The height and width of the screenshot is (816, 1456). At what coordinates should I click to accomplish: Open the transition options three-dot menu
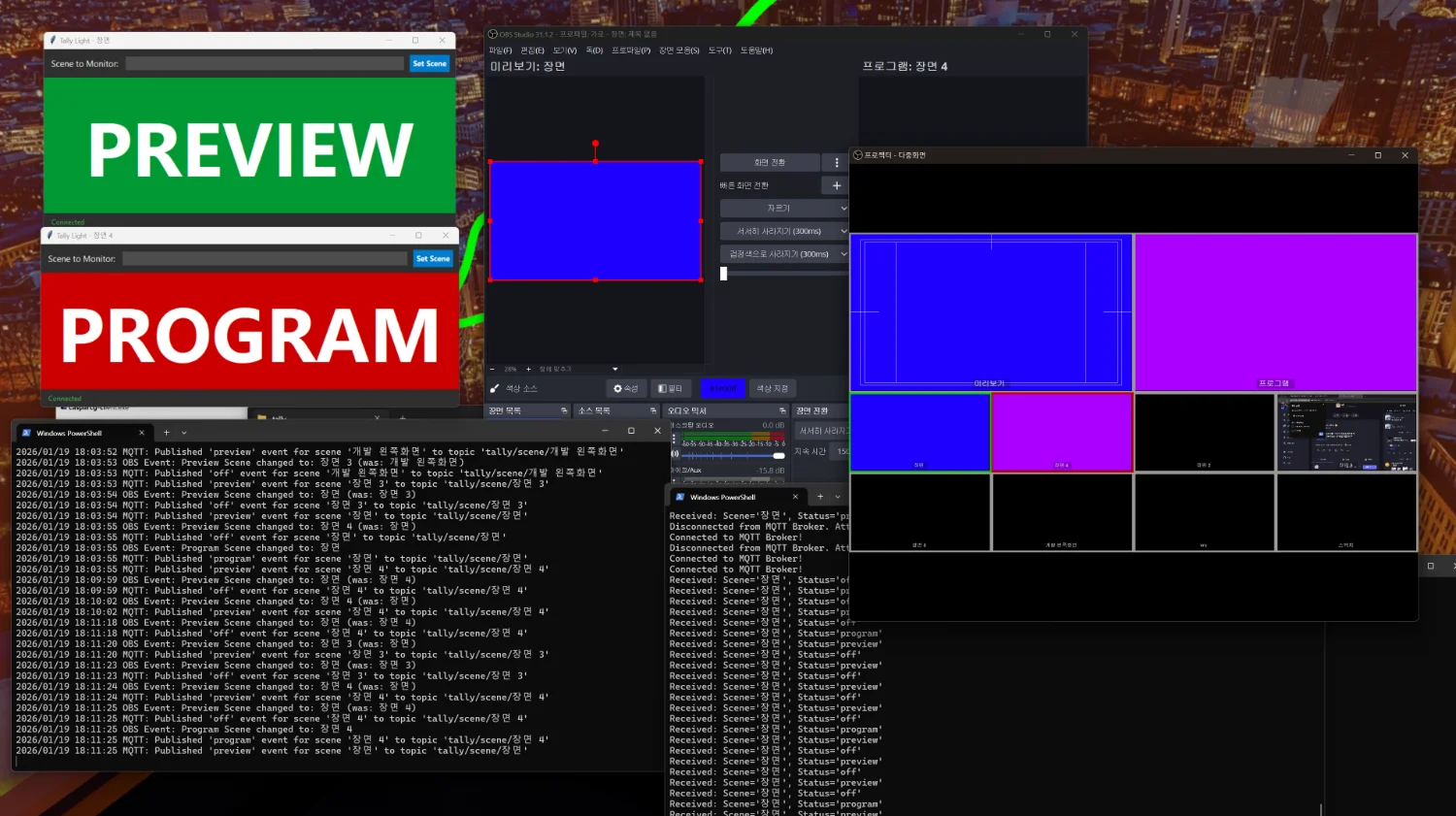pos(837,162)
